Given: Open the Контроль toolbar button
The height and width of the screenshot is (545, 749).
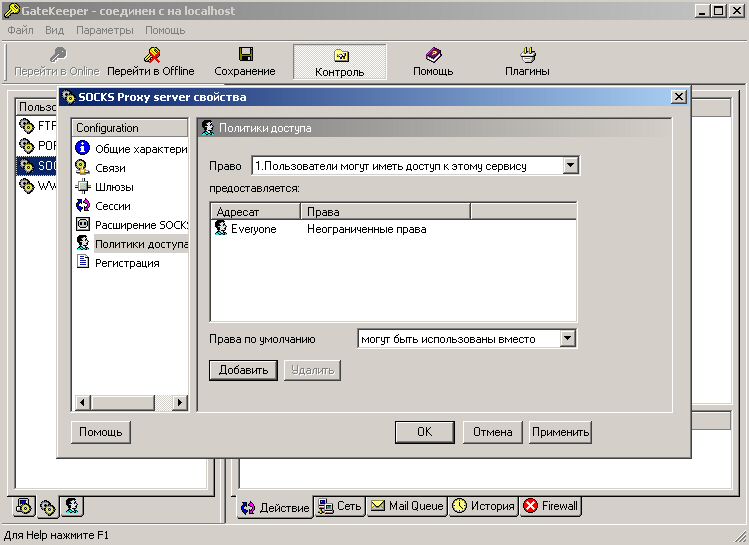Looking at the screenshot, I should 339,62.
